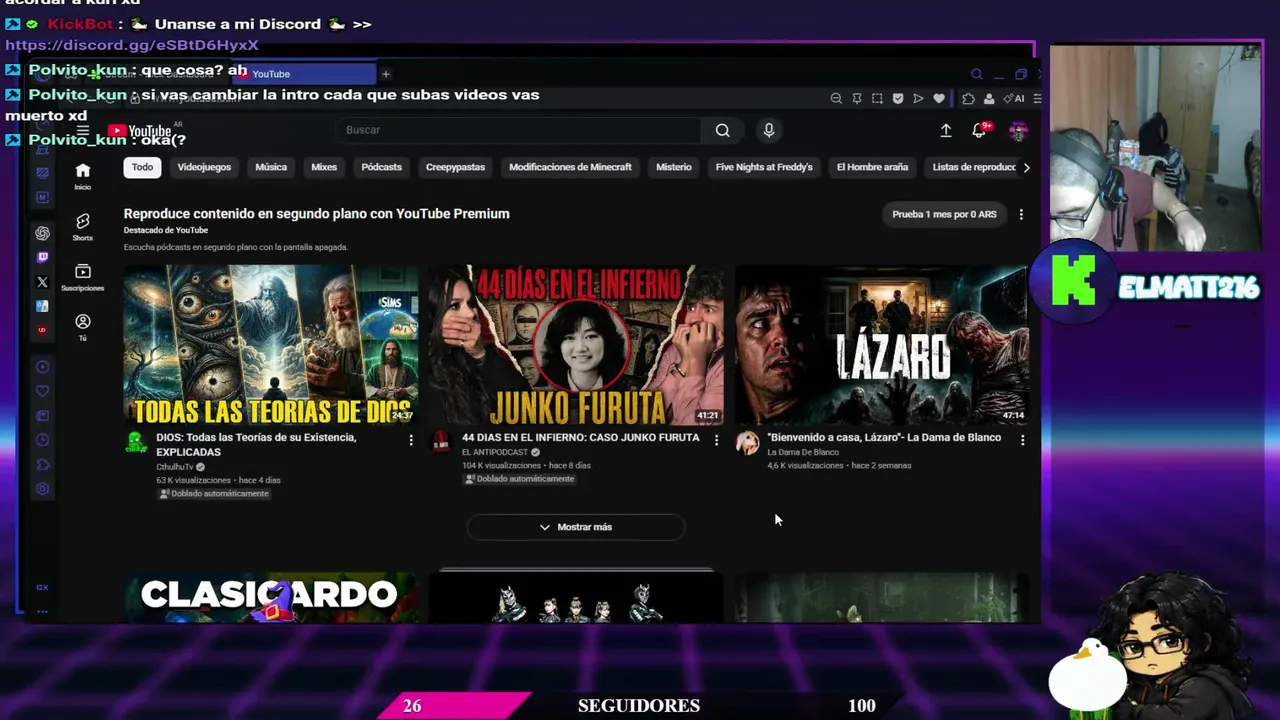Open the Tú profile section in sidebar
1280x720 pixels.
(83, 327)
